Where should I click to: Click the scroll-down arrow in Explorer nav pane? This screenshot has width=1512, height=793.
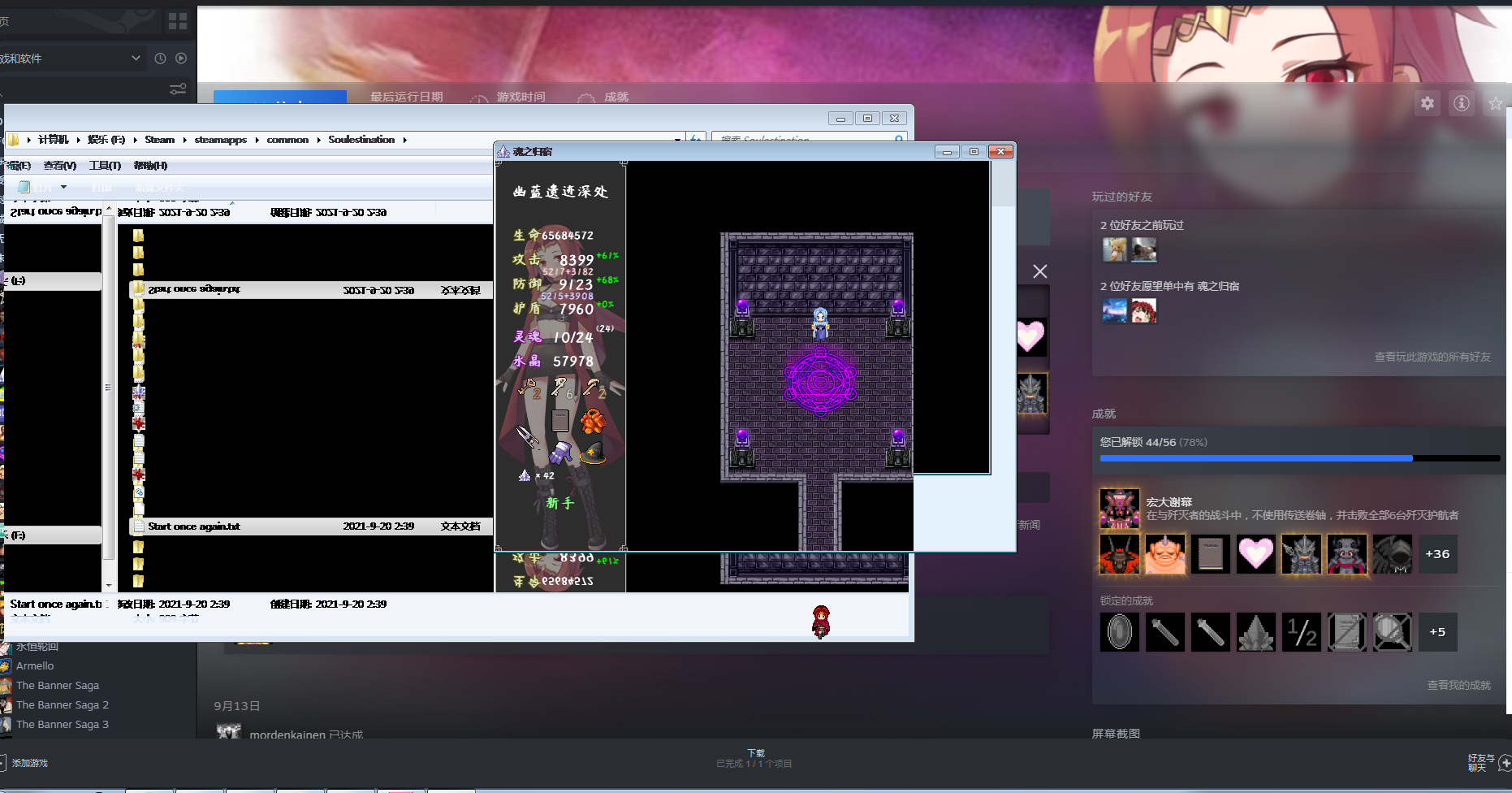point(109,585)
